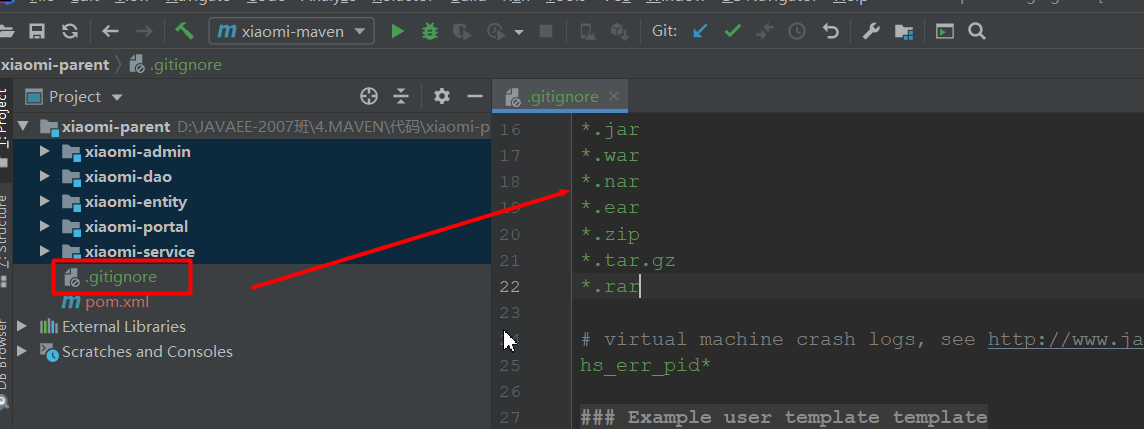Click the Git update project arrow
The height and width of the screenshot is (429, 1144).
(700, 31)
